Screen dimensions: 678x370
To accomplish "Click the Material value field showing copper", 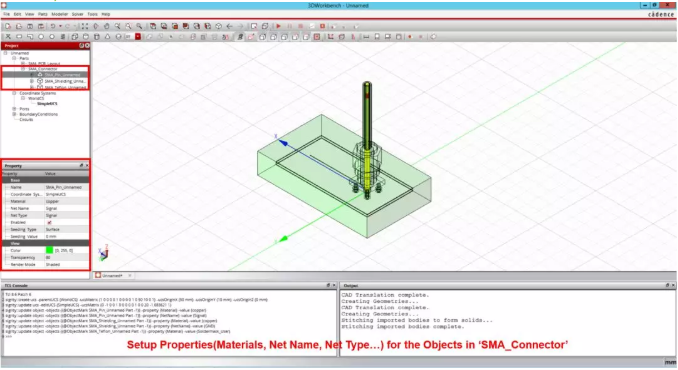I will pos(67,201).
